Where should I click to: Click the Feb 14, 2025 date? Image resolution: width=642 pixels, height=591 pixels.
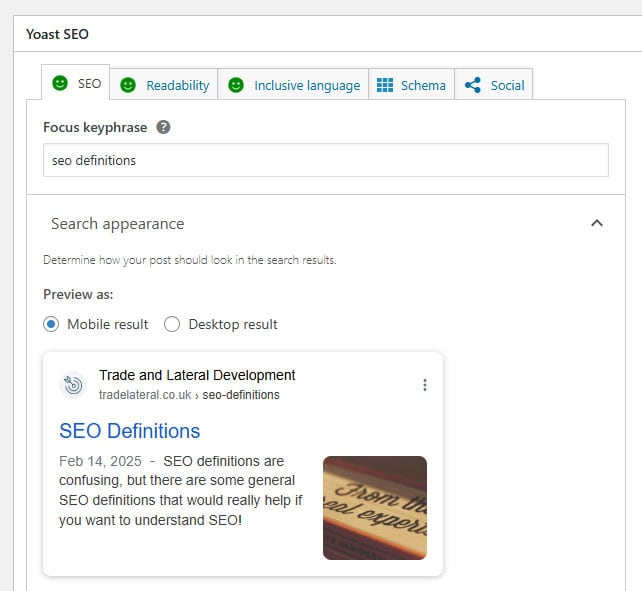(x=100, y=461)
